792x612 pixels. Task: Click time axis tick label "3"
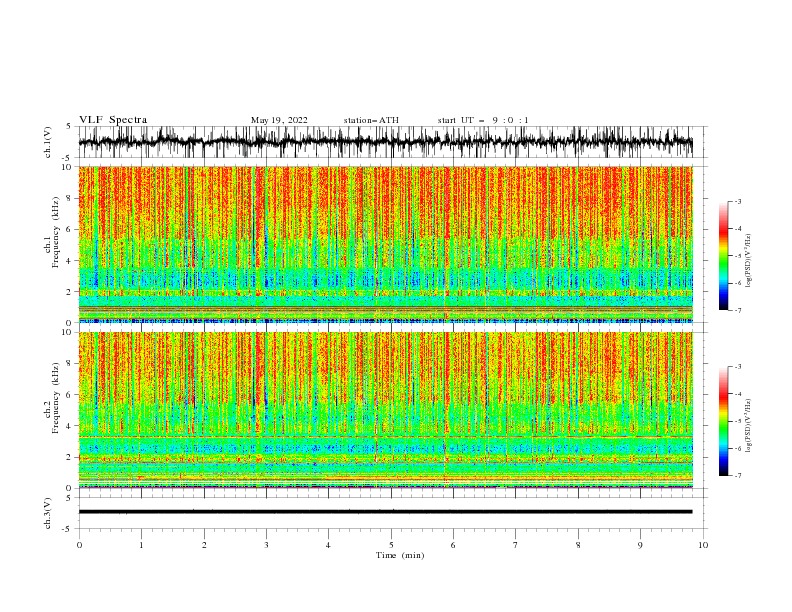[266, 545]
